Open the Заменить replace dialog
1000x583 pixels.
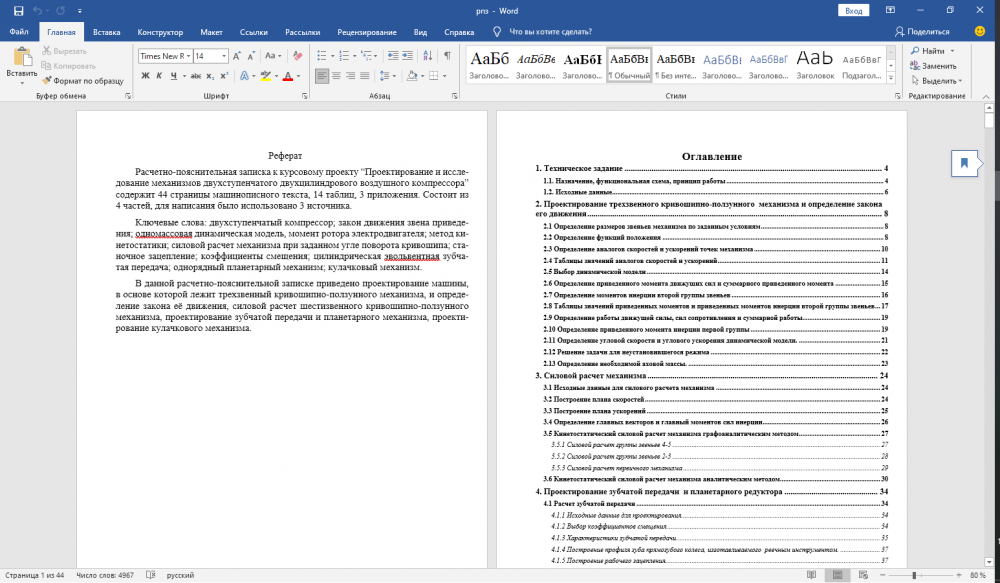[x=933, y=66]
